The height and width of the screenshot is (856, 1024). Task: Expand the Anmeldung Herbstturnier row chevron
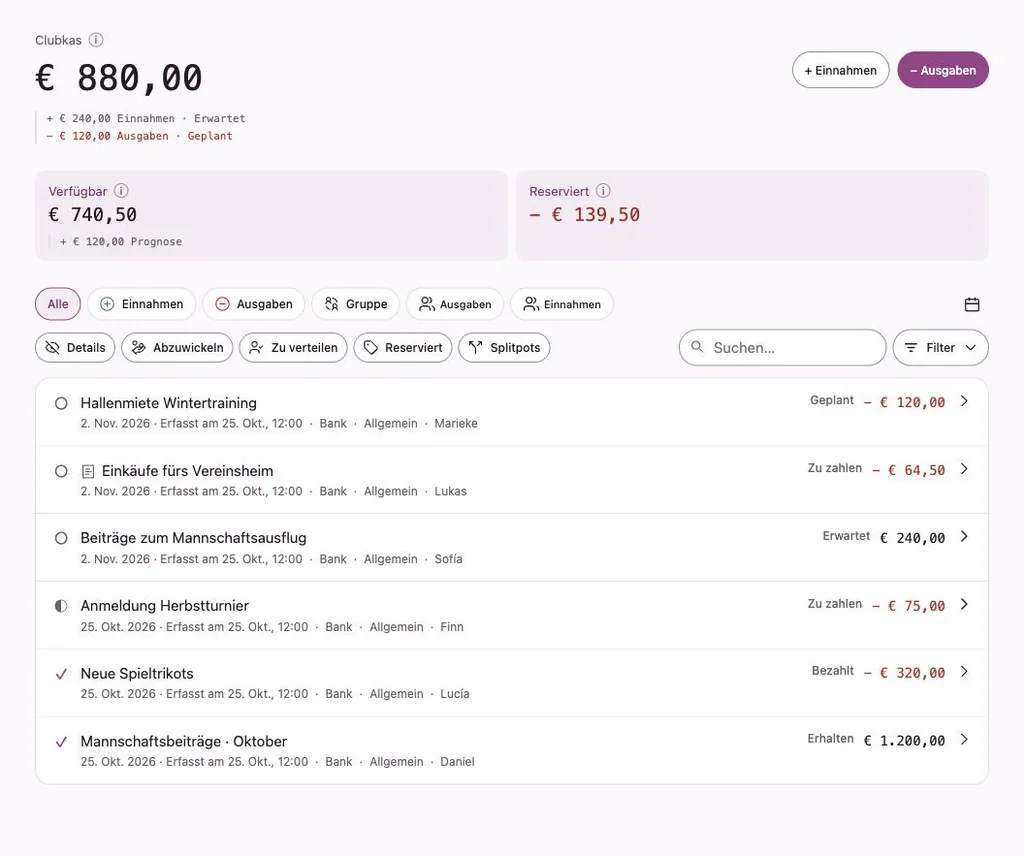pos(965,605)
